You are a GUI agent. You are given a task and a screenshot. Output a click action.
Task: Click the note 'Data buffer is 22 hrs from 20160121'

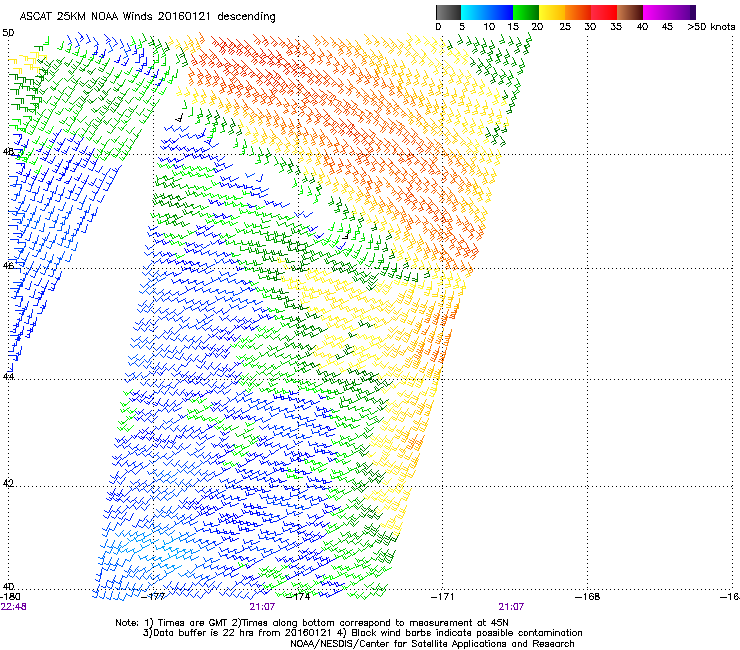(241, 633)
